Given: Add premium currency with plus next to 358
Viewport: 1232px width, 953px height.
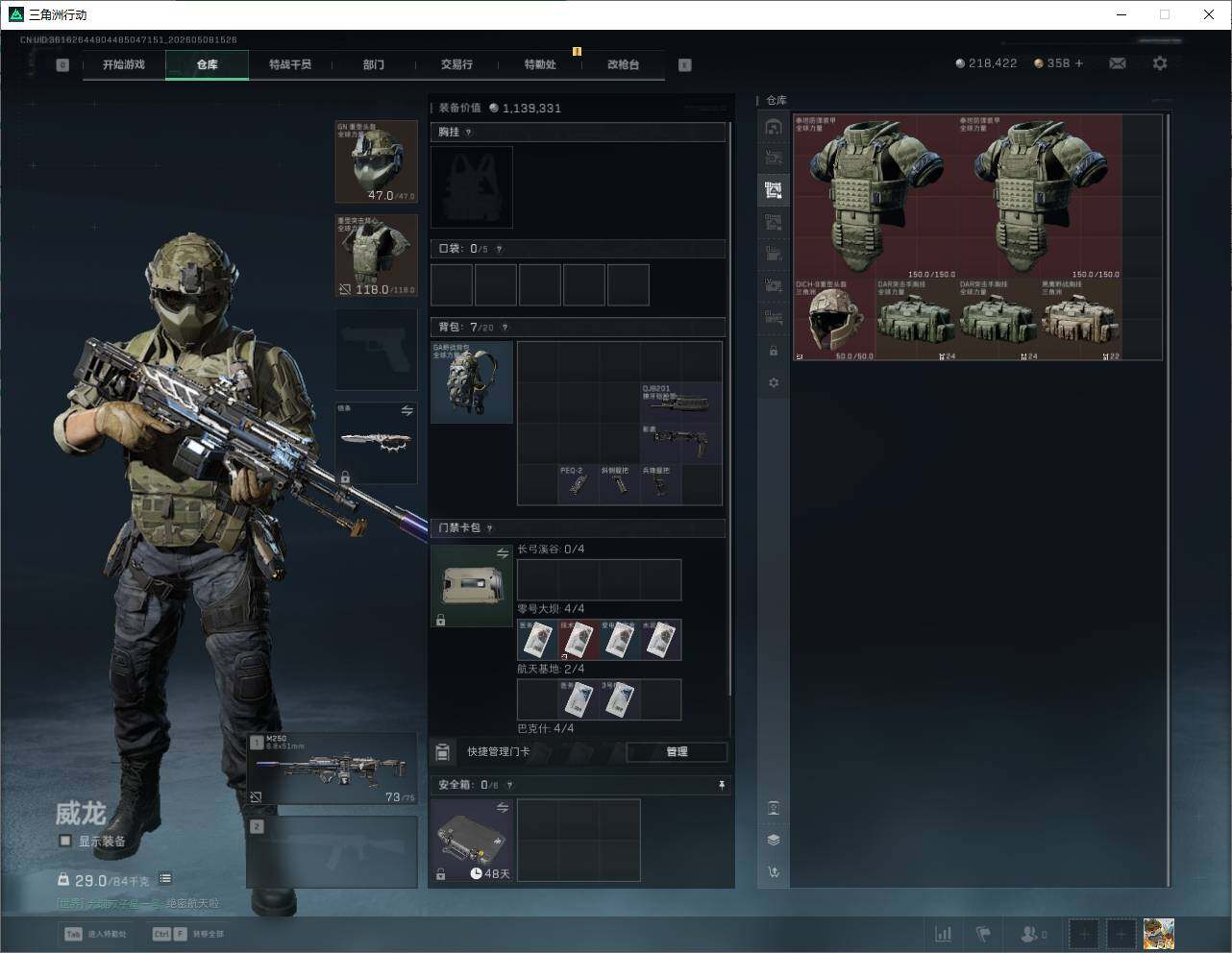Looking at the screenshot, I should 1079,63.
